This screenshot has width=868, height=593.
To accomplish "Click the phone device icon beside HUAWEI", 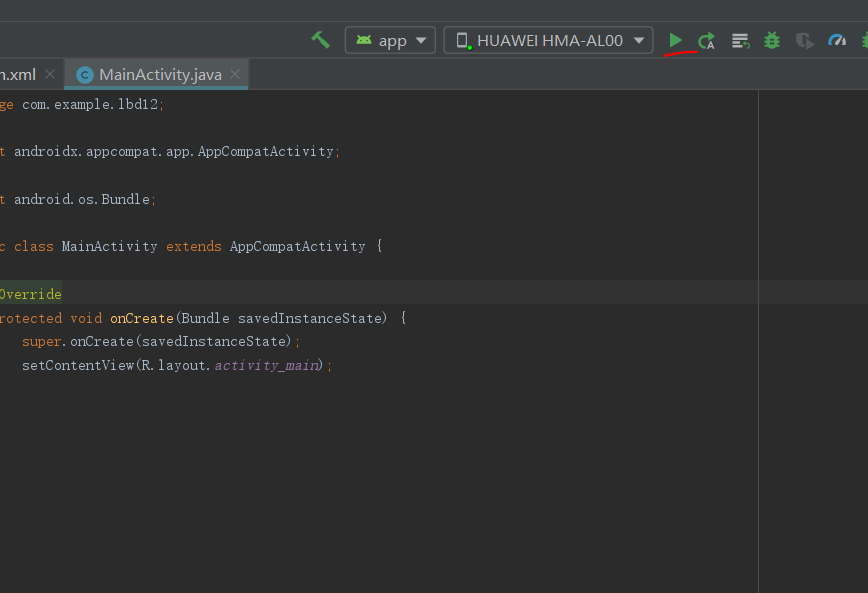I will click(463, 40).
